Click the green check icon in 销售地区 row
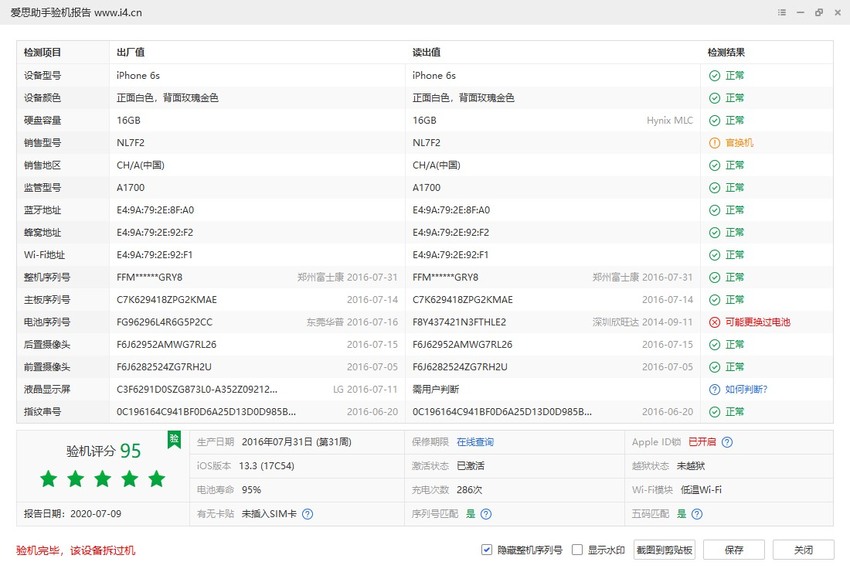This screenshot has height=579, width=850. click(714, 165)
